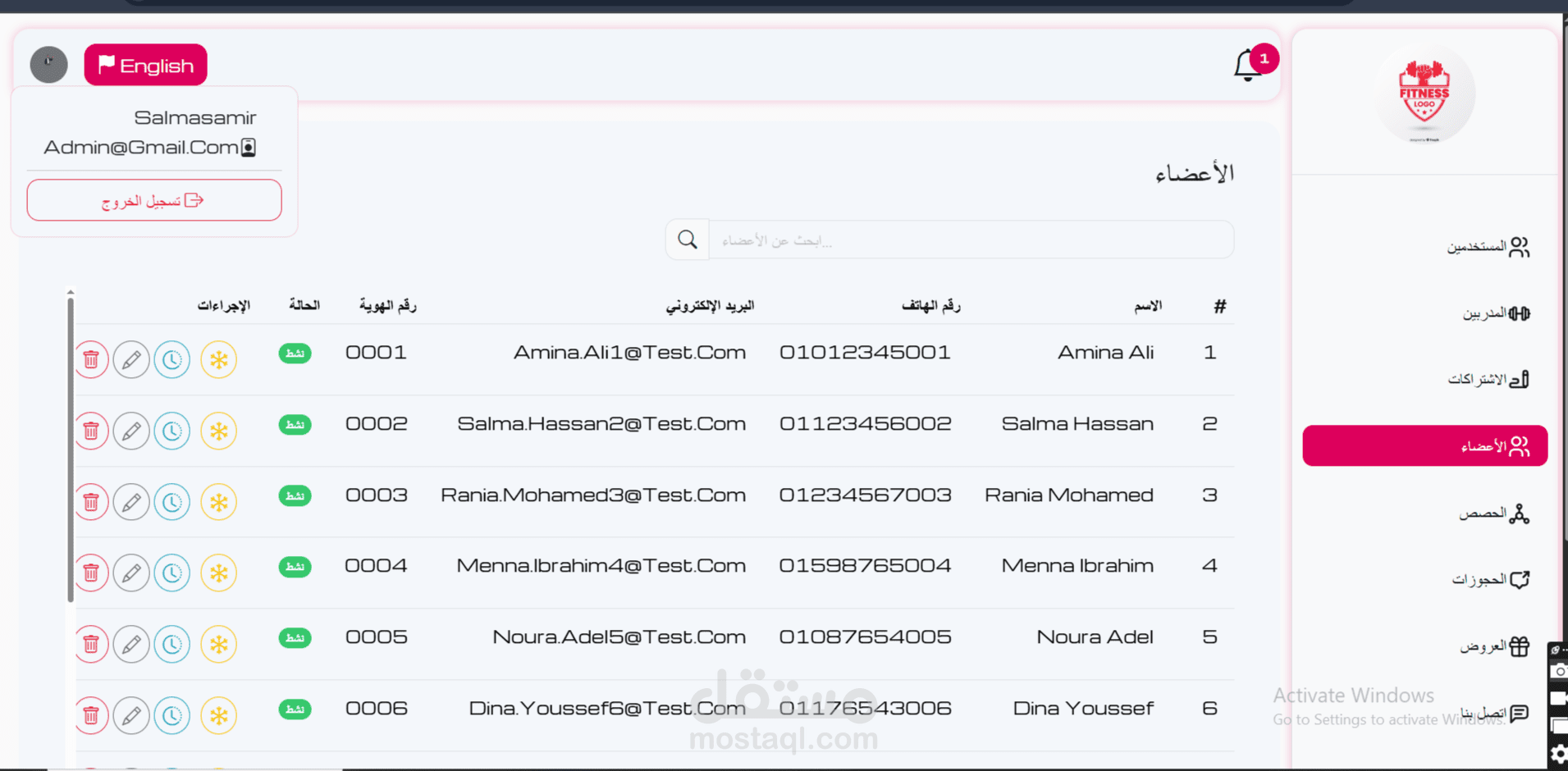The image size is (1568, 771).
Task: Select الاشتراكات (Subscriptions) in the sidebar
Action: [x=1488, y=379]
